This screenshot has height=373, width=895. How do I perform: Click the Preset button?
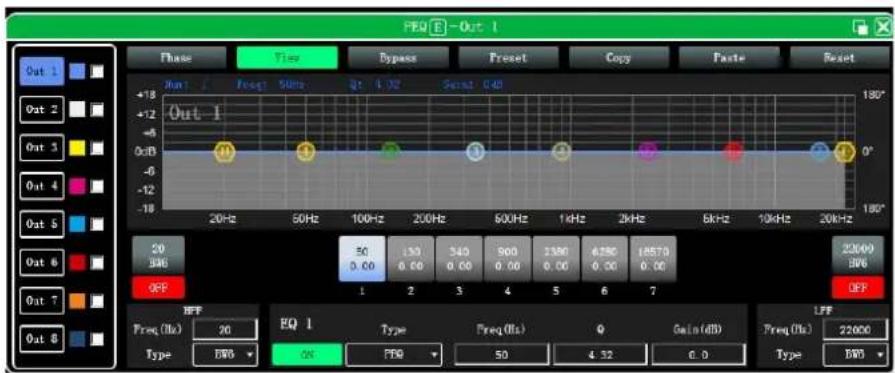(x=508, y=58)
